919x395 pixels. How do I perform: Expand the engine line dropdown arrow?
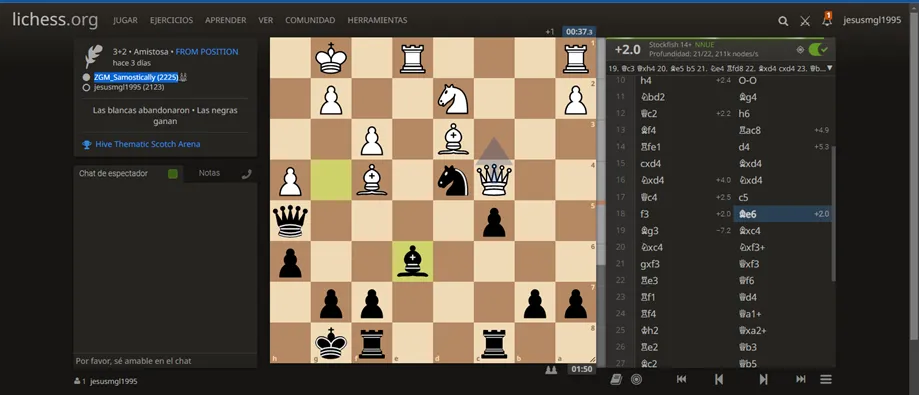(x=829, y=69)
